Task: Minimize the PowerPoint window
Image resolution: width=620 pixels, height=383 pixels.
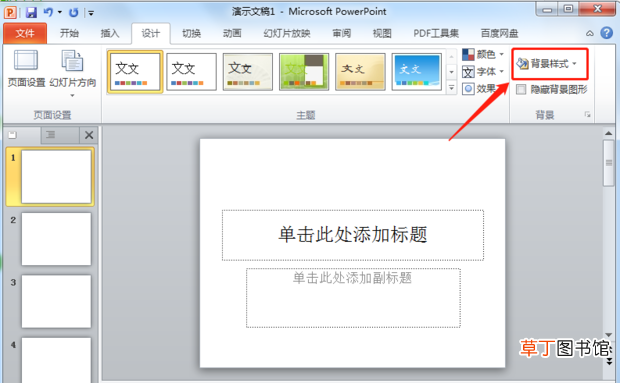Action: click(x=547, y=9)
